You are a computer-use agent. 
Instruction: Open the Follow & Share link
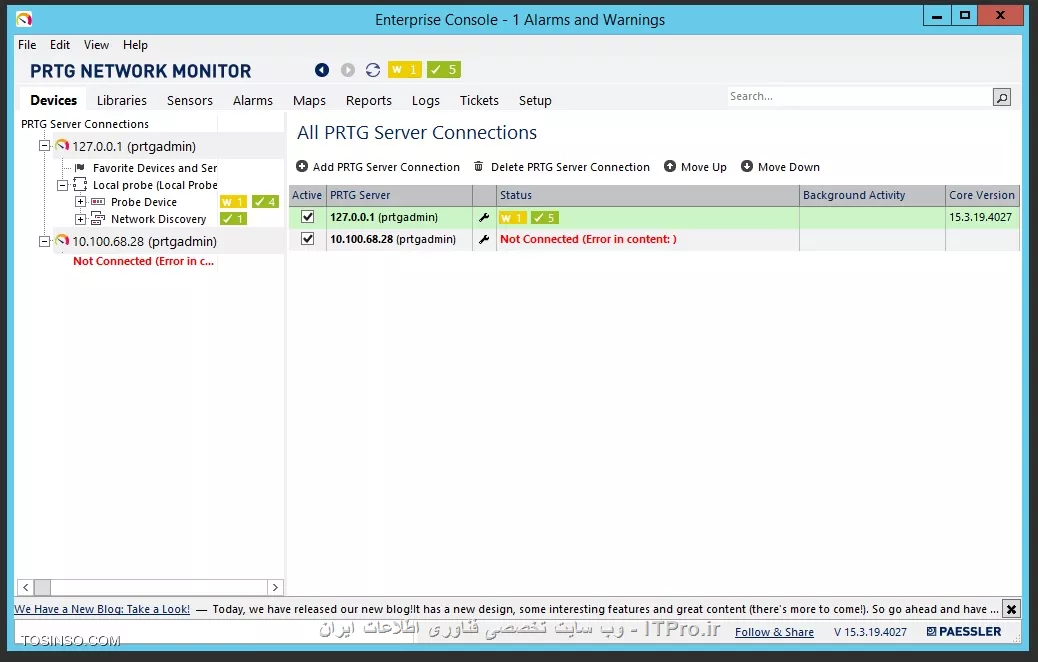coord(775,632)
